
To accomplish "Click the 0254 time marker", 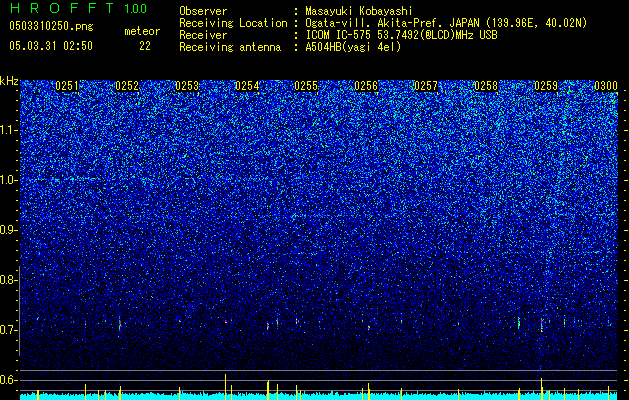I will coord(247,86).
